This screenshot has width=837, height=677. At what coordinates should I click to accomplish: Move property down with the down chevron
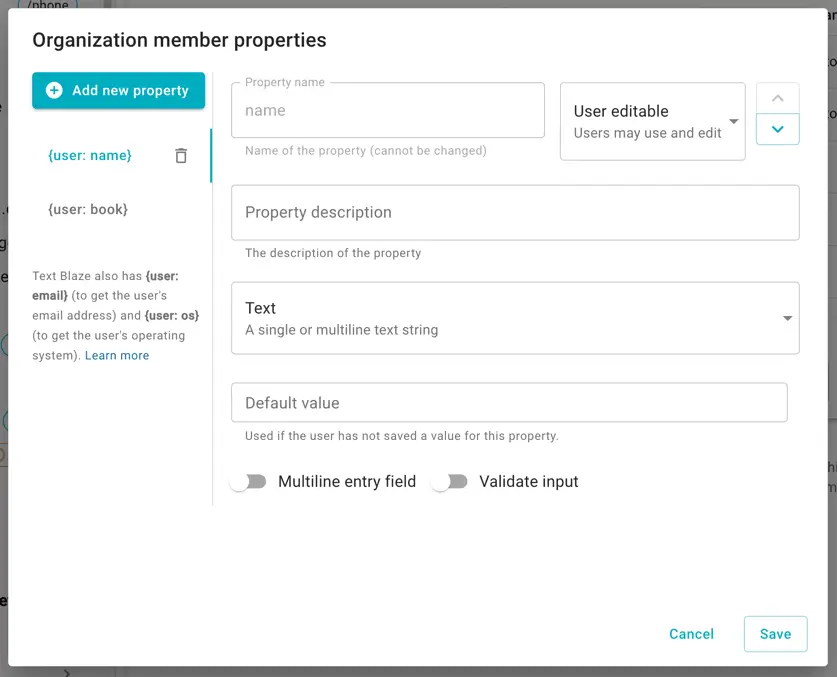777,129
